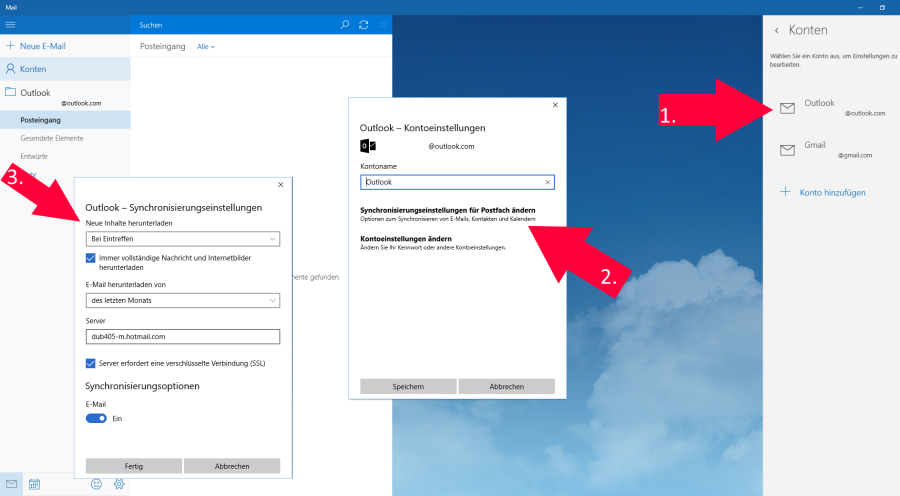Open Kontoeinstellungen ändern link
900x496 pixels.
tap(433, 243)
